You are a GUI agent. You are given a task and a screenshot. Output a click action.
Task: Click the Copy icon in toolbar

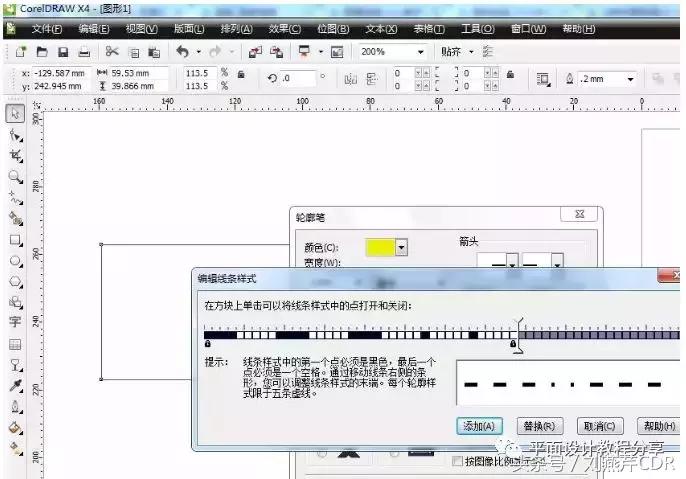[x=133, y=53]
